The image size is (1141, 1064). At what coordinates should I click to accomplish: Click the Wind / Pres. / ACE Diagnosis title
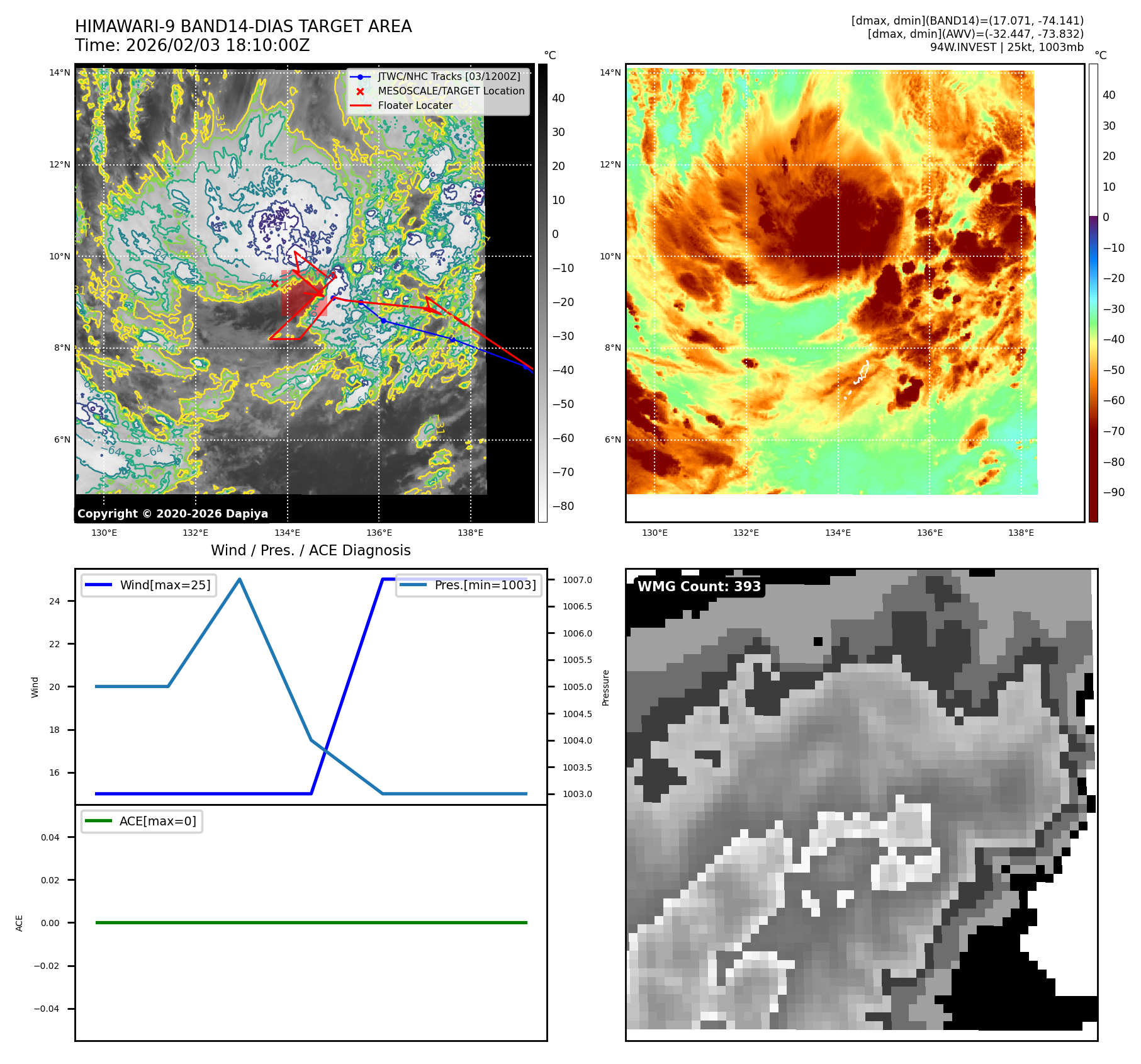click(x=310, y=550)
